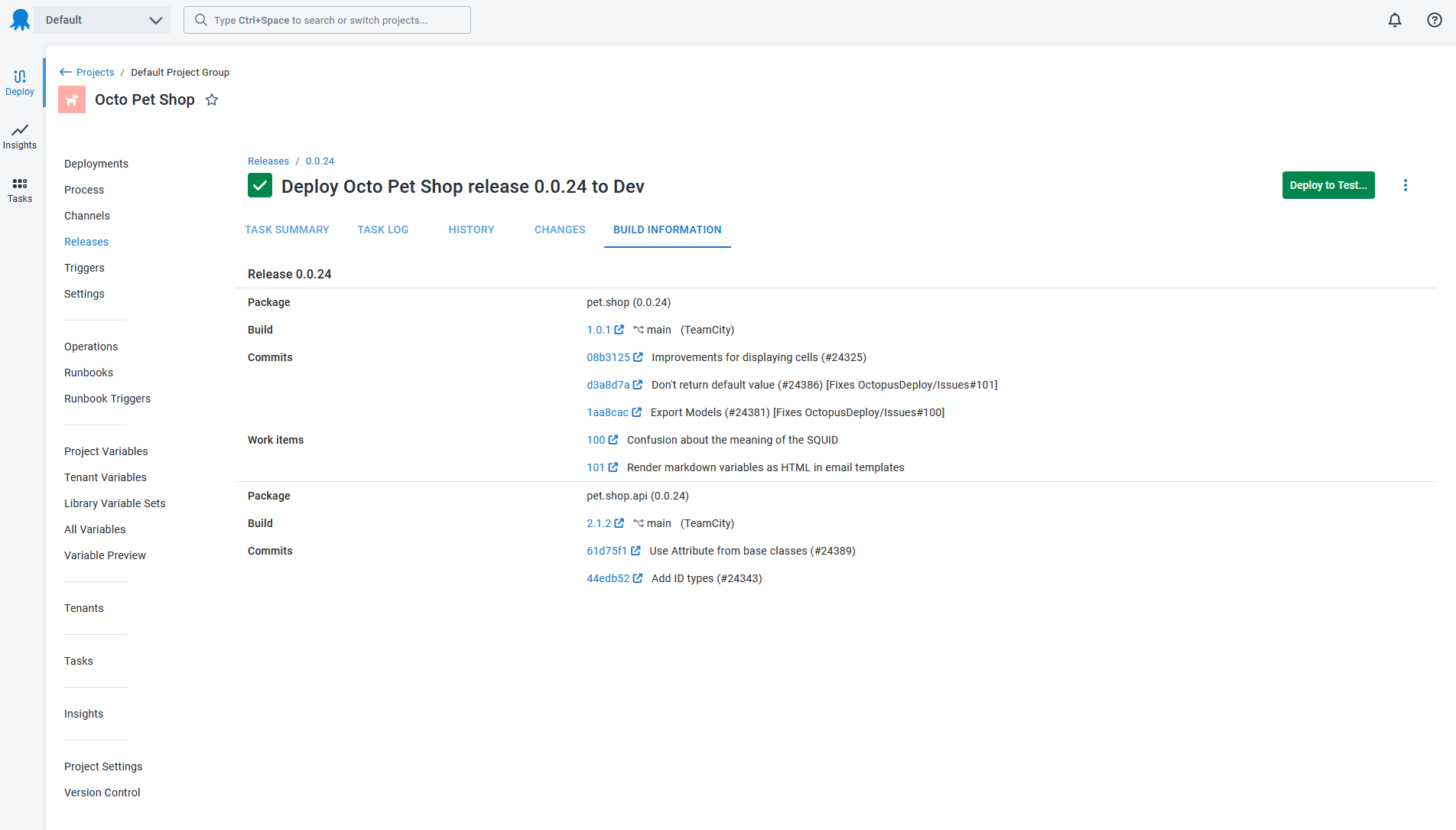The image size is (1456, 830).
Task: Click the Octopus Deploy logo
Action: 20,20
